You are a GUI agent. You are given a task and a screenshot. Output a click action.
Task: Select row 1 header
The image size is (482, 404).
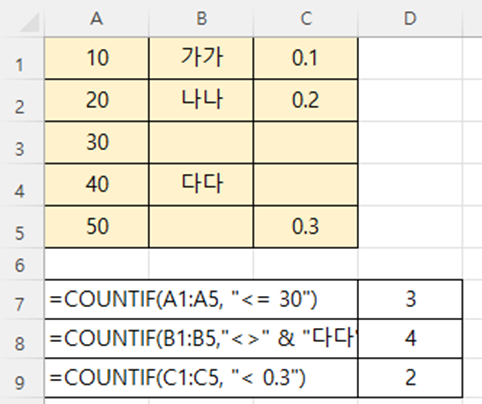click(x=22, y=58)
